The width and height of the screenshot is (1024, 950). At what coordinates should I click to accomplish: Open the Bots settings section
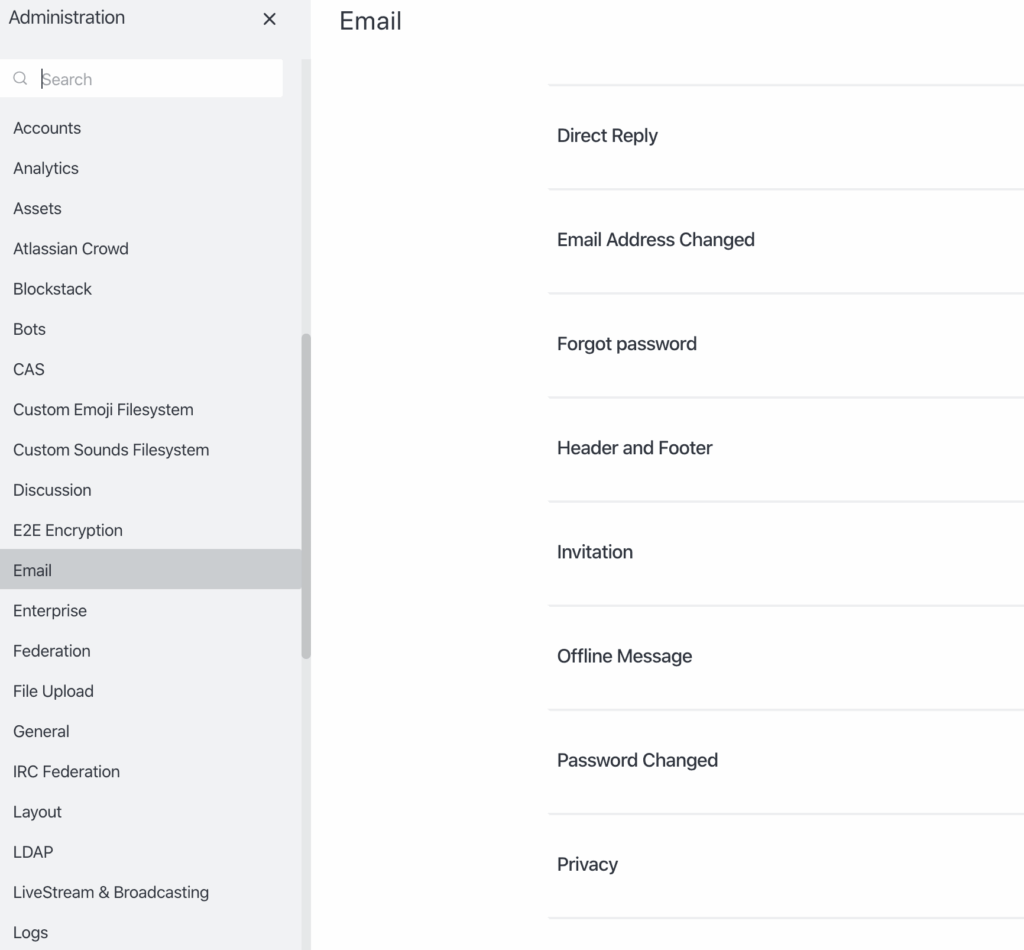click(x=30, y=329)
